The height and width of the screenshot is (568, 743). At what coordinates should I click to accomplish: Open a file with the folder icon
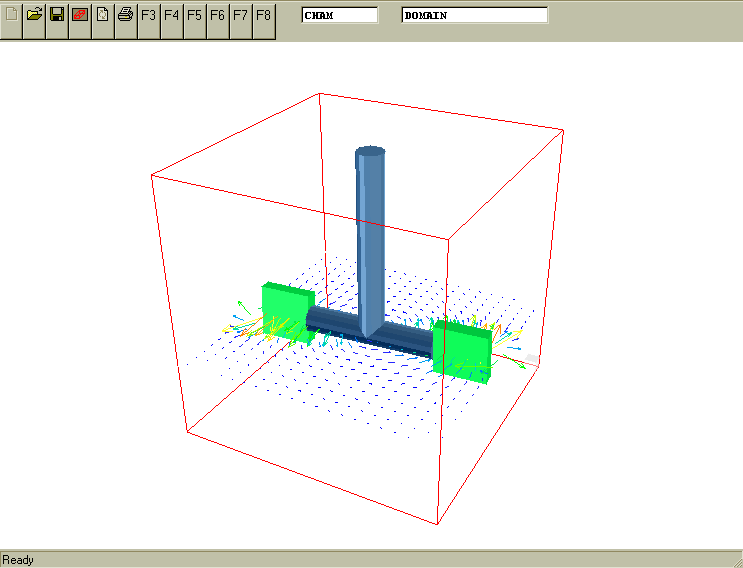click(x=34, y=15)
